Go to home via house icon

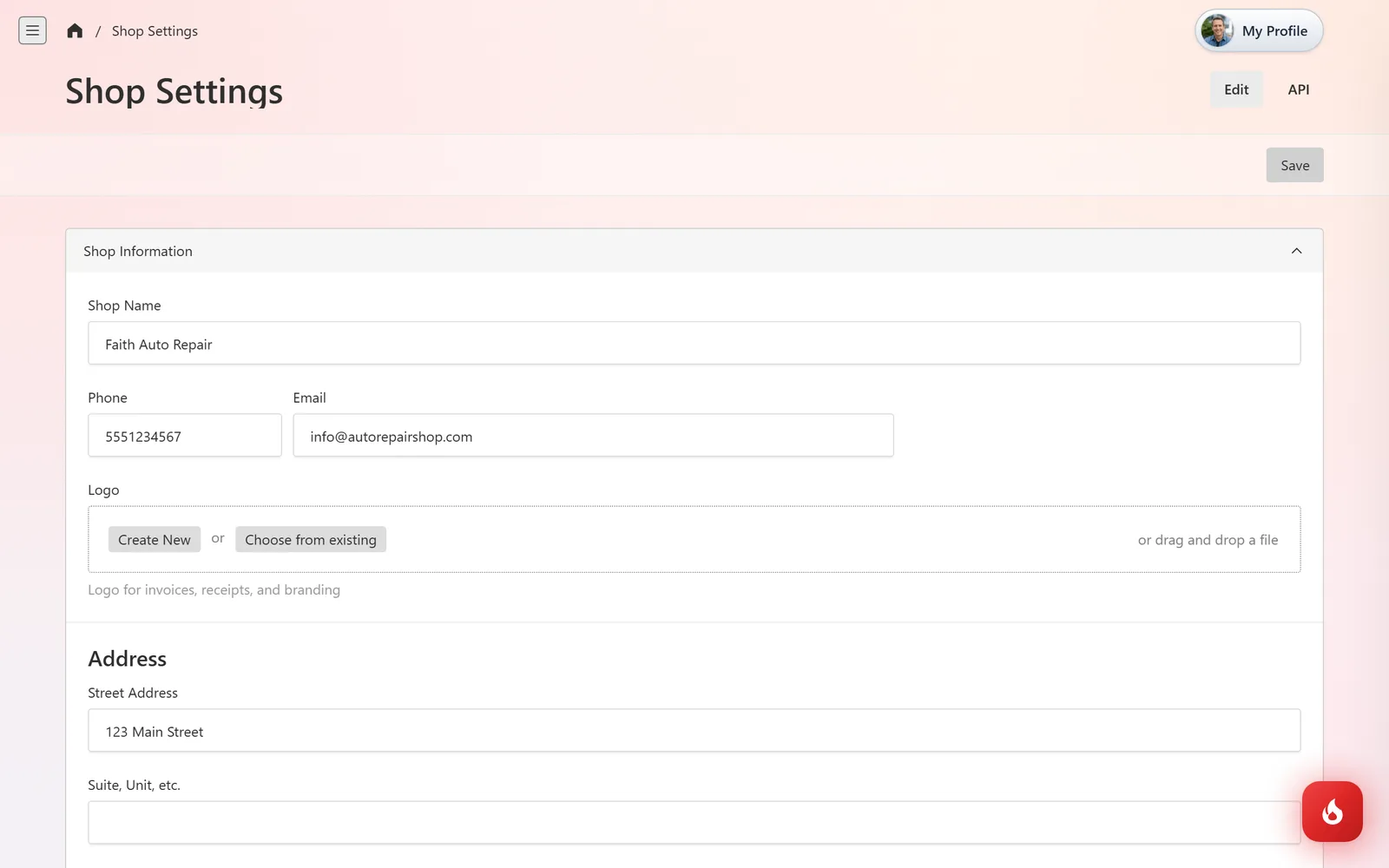click(75, 30)
